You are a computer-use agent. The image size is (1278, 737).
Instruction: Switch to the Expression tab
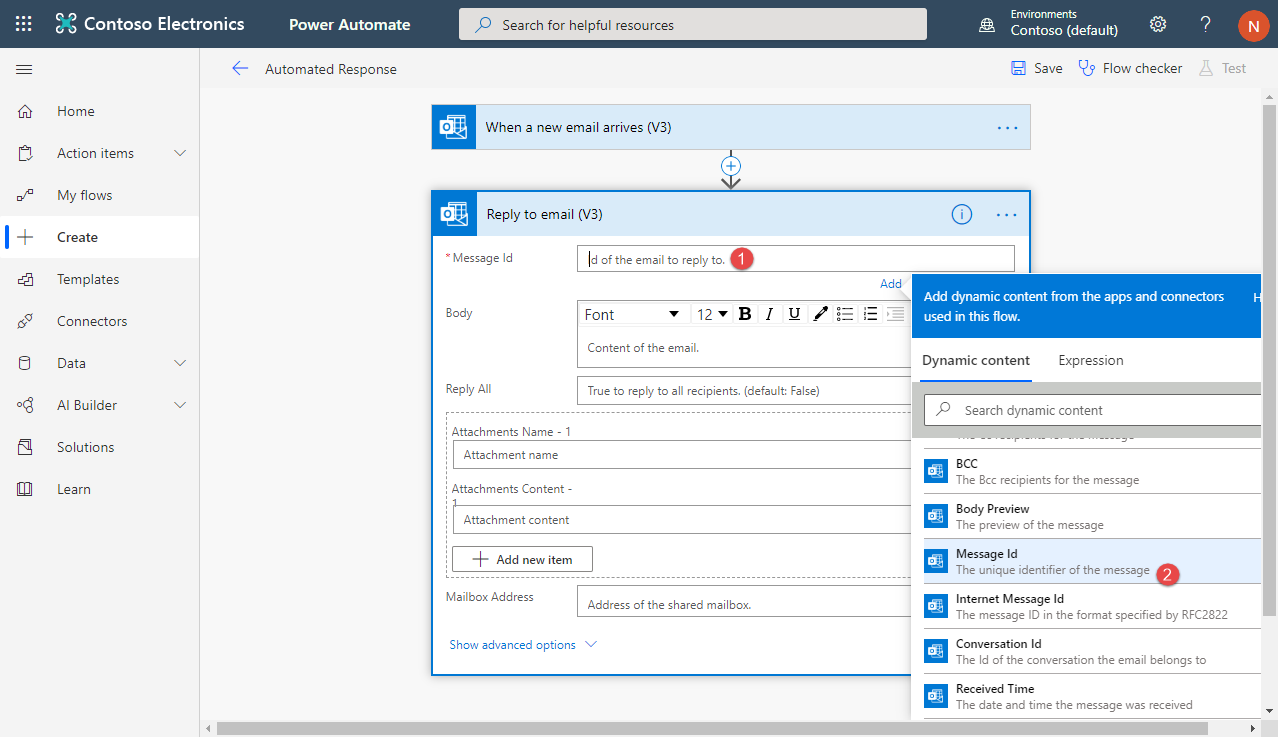[x=1090, y=361]
